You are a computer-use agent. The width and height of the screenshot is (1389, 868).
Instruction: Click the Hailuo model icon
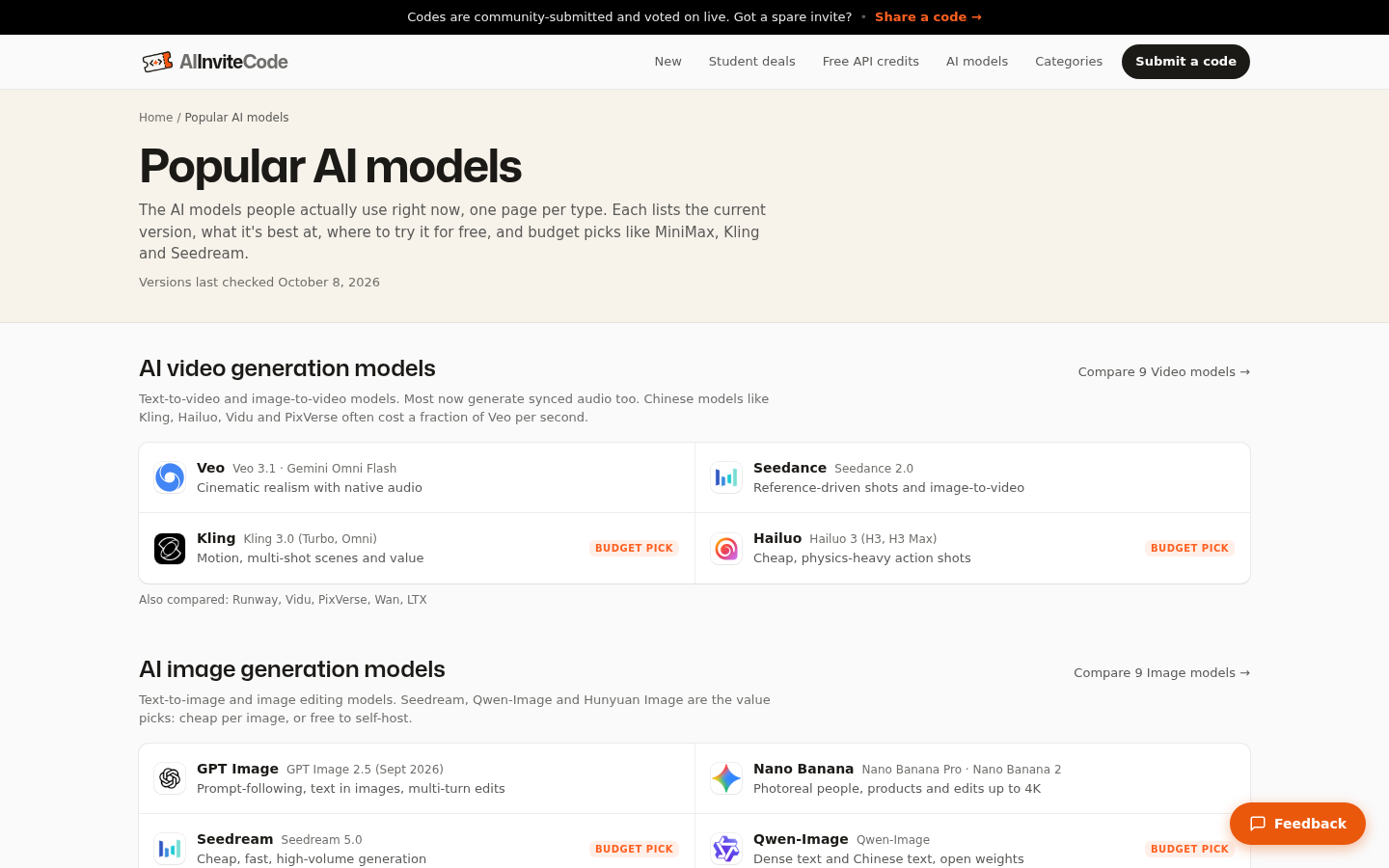coord(726,548)
